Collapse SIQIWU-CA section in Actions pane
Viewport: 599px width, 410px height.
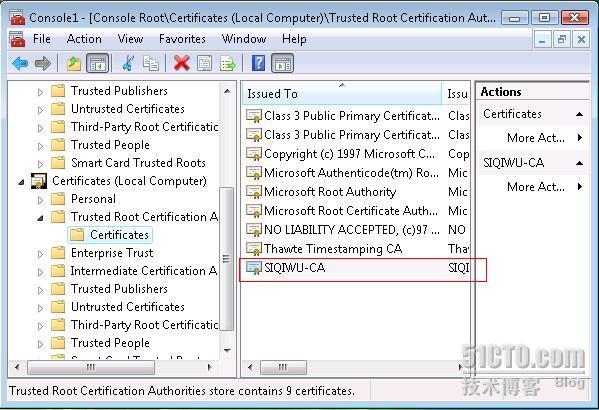pyautogui.click(x=580, y=163)
